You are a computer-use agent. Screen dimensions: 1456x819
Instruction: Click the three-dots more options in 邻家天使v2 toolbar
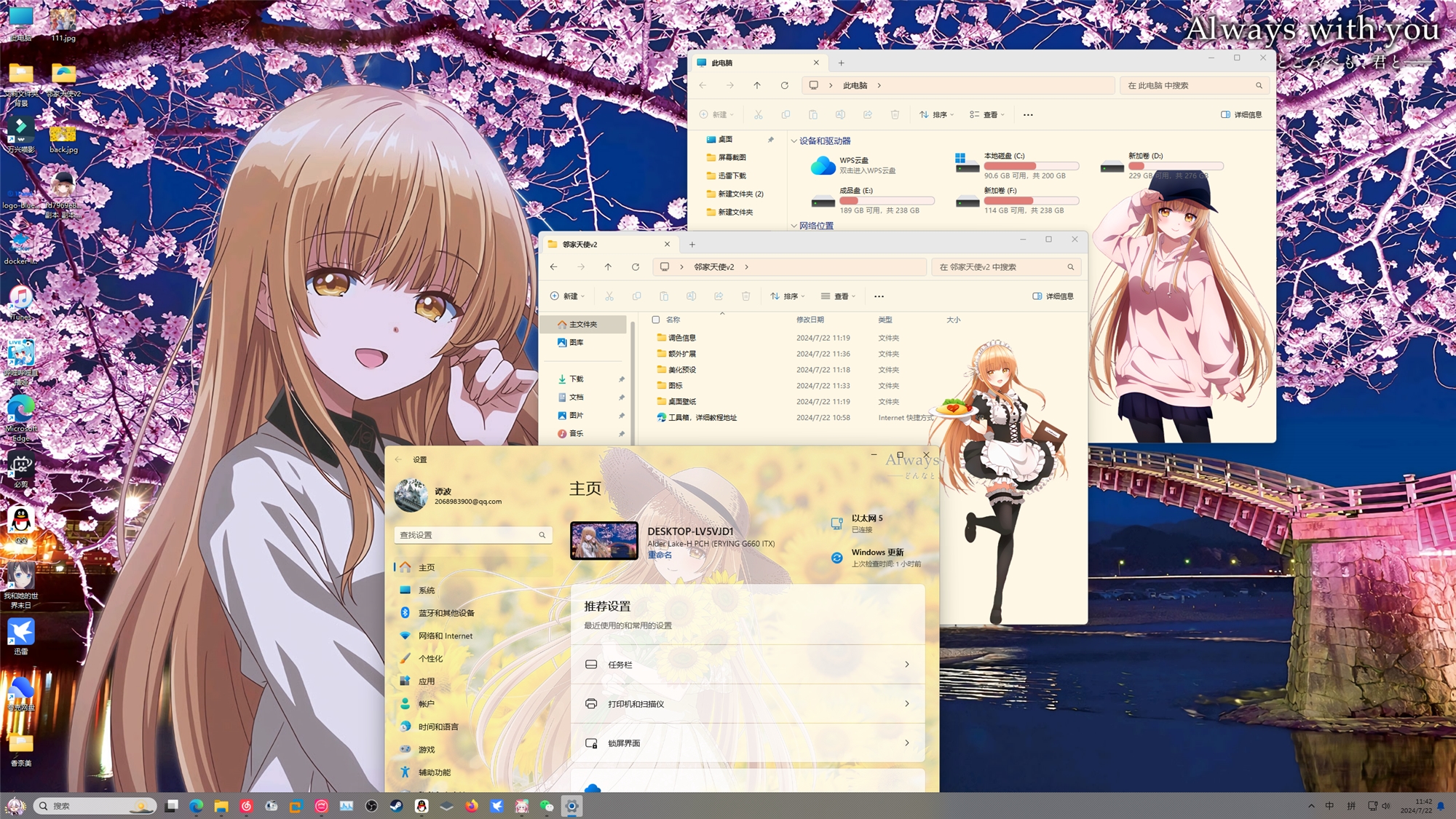[879, 296]
